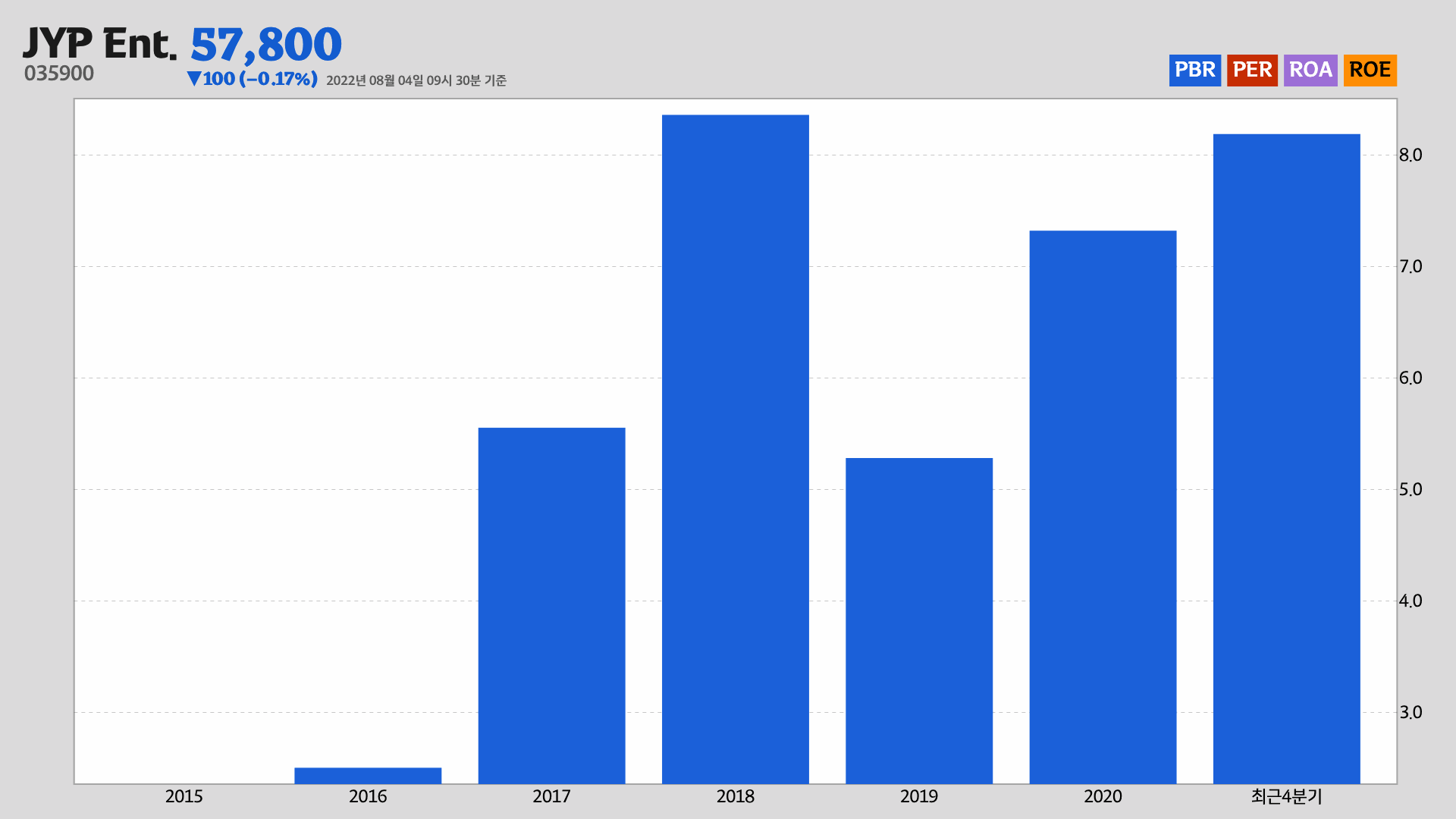Switch to the PER metric tab
1456x819 pixels.
(x=1252, y=71)
